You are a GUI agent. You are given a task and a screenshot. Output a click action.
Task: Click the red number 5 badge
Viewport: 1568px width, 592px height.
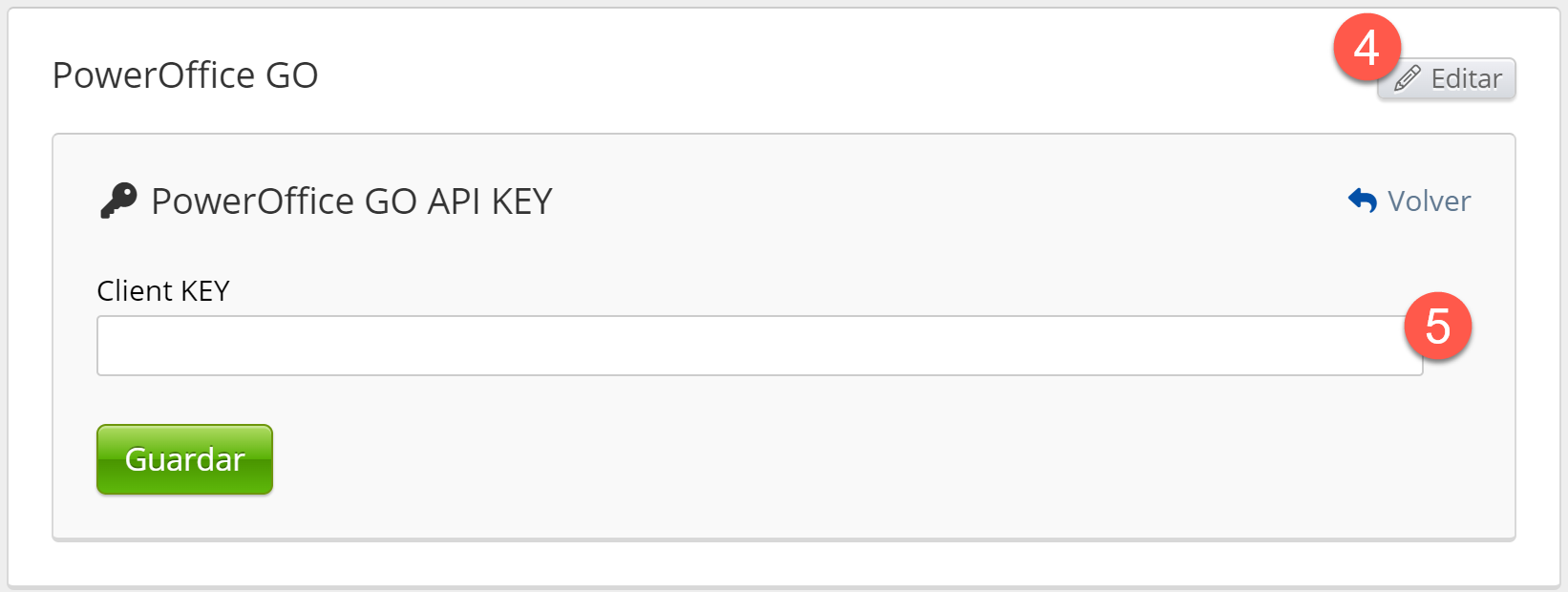[x=1437, y=327]
